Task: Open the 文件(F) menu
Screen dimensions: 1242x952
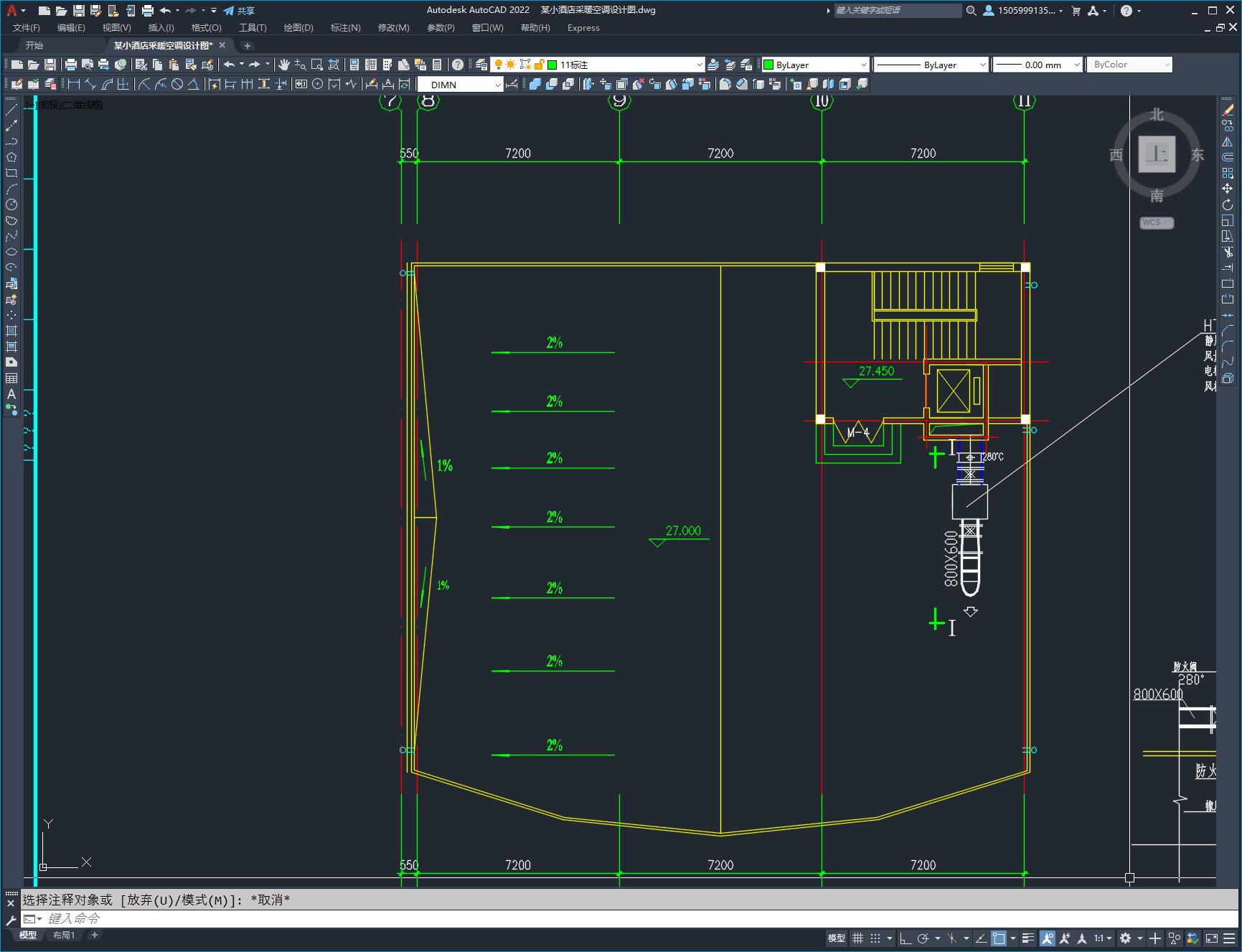Action: (27, 28)
